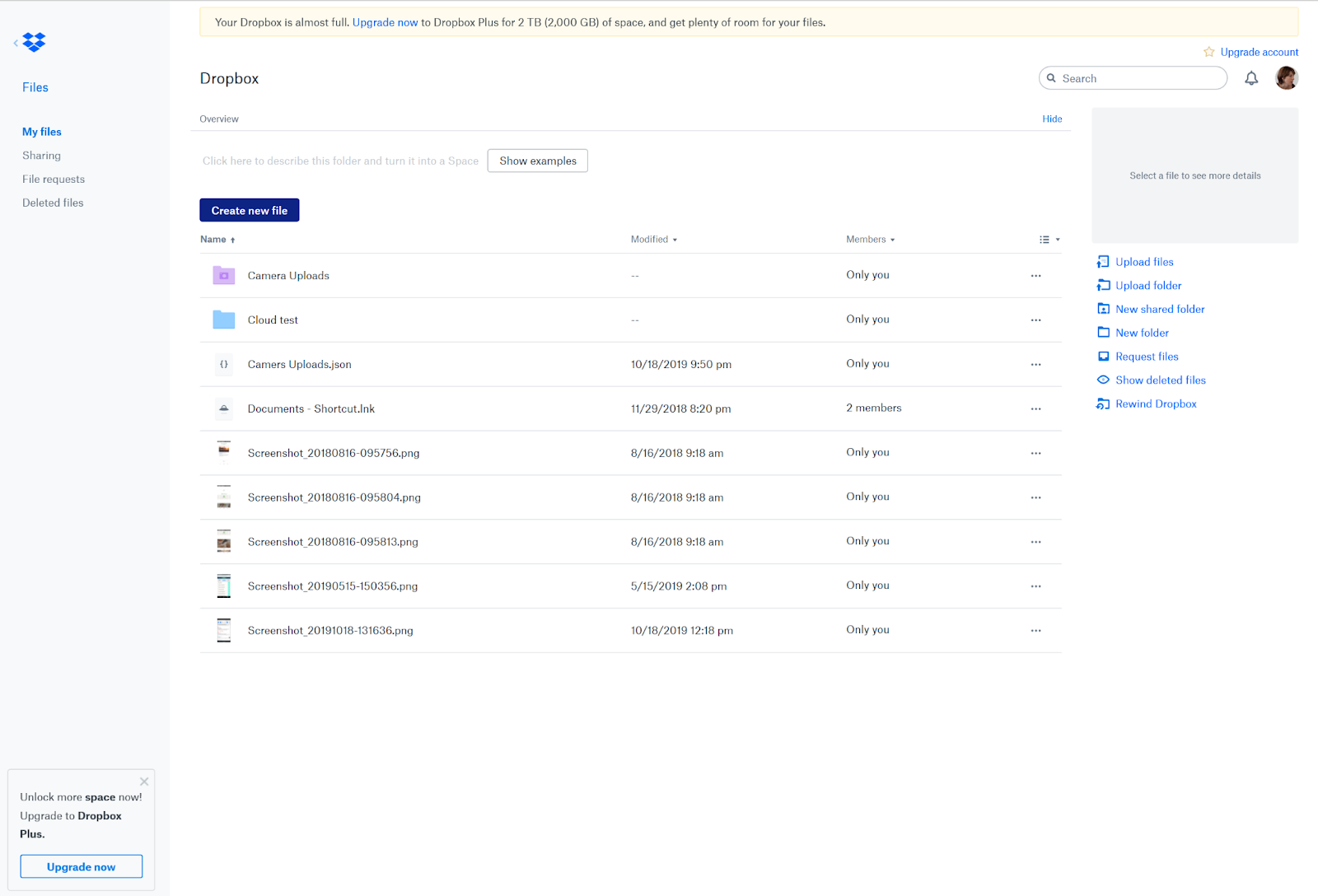
Task: Select Camers Uploads.json file name
Action: pyautogui.click(x=299, y=365)
